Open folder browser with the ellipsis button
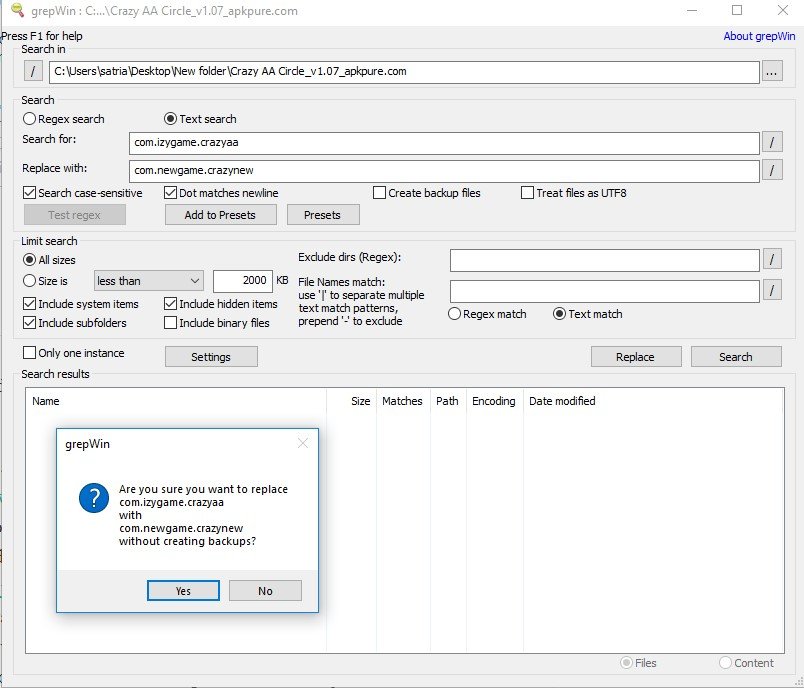Image resolution: width=804 pixels, height=688 pixels. pyautogui.click(x=772, y=71)
